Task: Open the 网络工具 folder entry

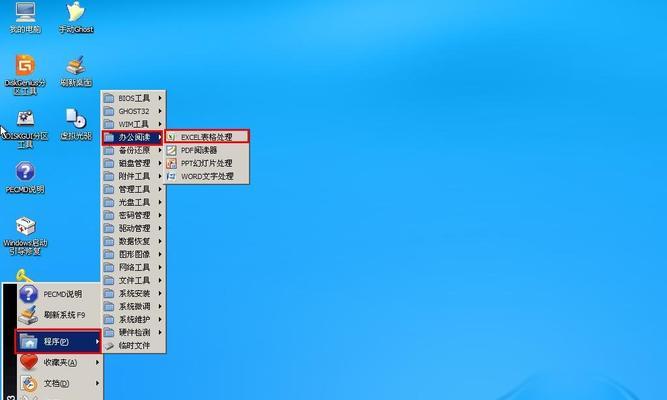Action: pos(133,267)
